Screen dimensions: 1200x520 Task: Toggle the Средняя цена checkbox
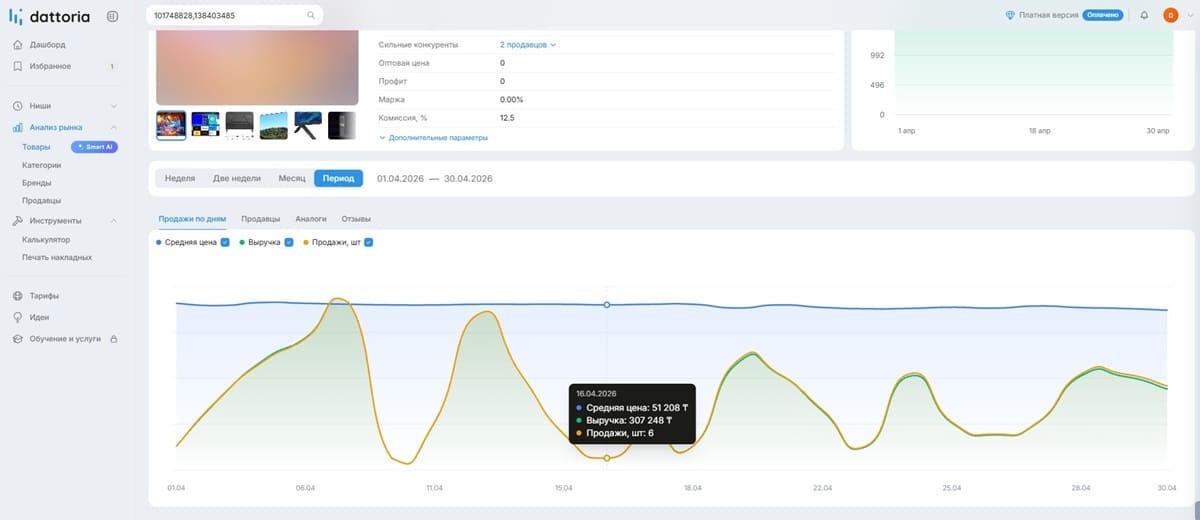point(225,242)
